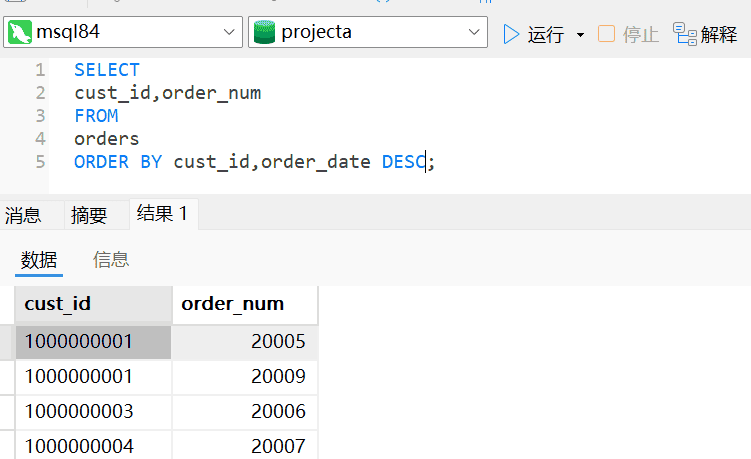
Task: Click line number 5 in the gutter
Action: pyautogui.click(x=40, y=162)
